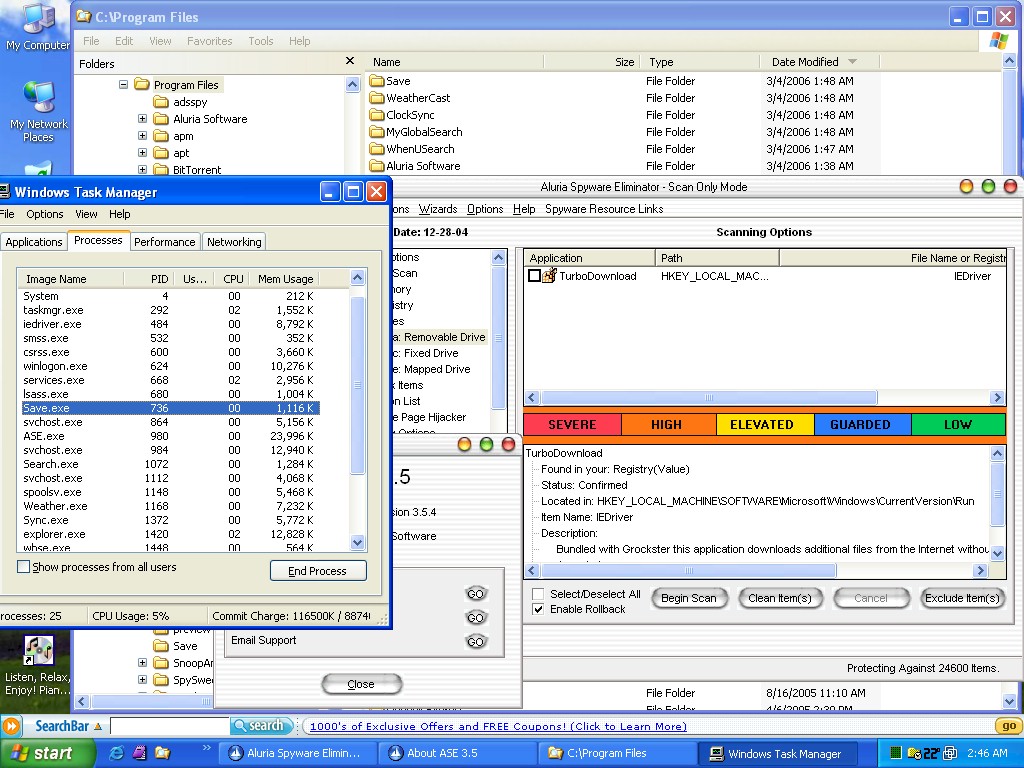
Task: Open My Network Places desktop icon
Action: pyautogui.click(x=38, y=111)
